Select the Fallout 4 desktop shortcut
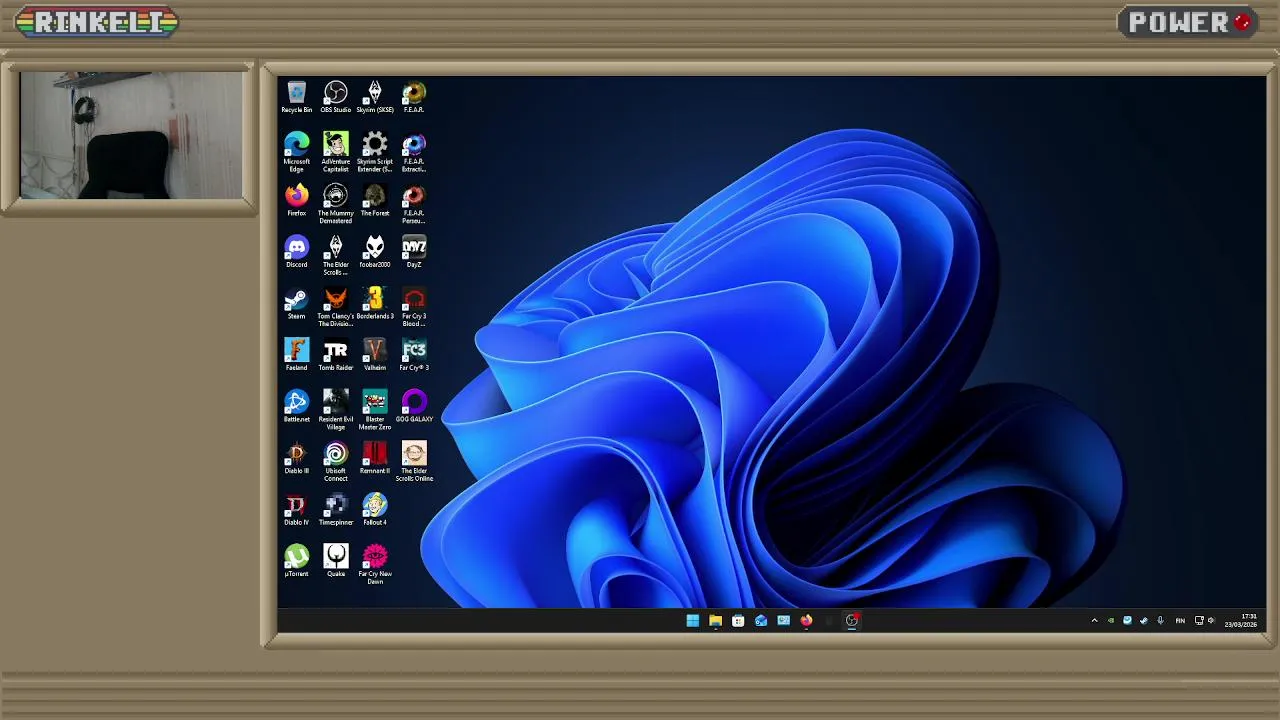 click(375, 510)
